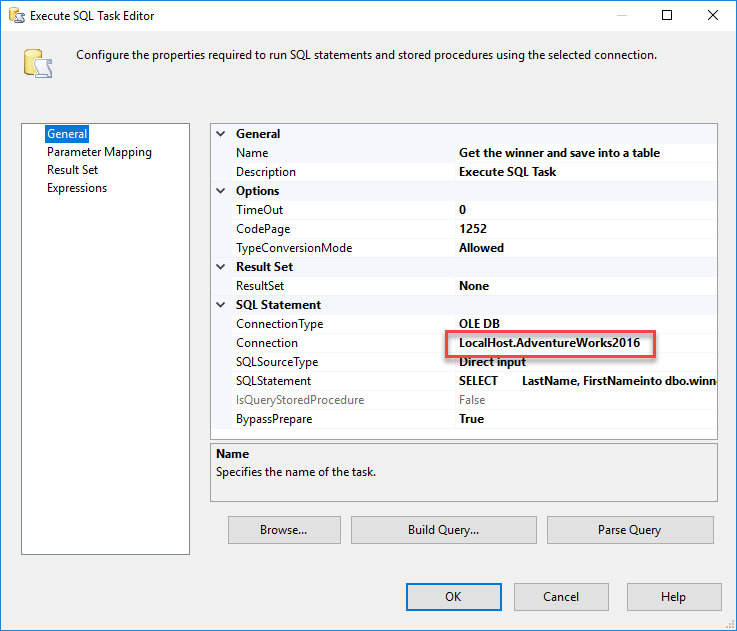The image size is (737, 631).
Task: Click the Execute SQL Task title bar icon
Action: (x=16, y=16)
